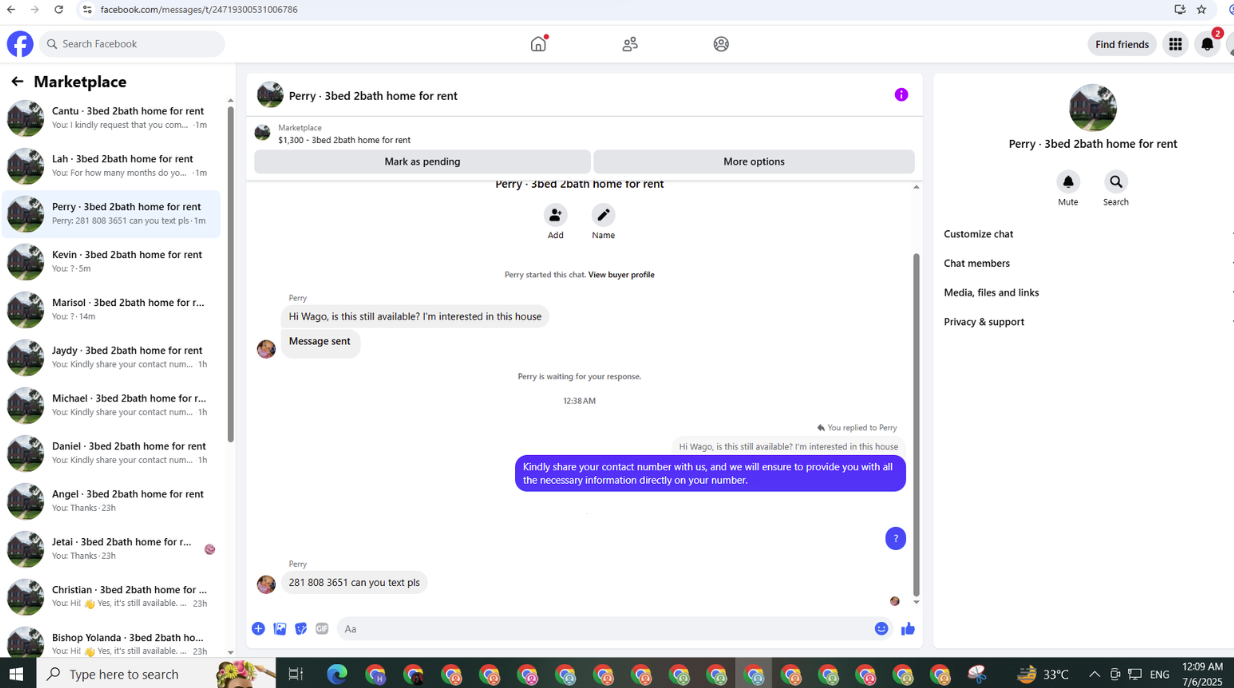1234x688 pixels.
Task: Bookmark this page star icon
Action: pos(1201,9)
